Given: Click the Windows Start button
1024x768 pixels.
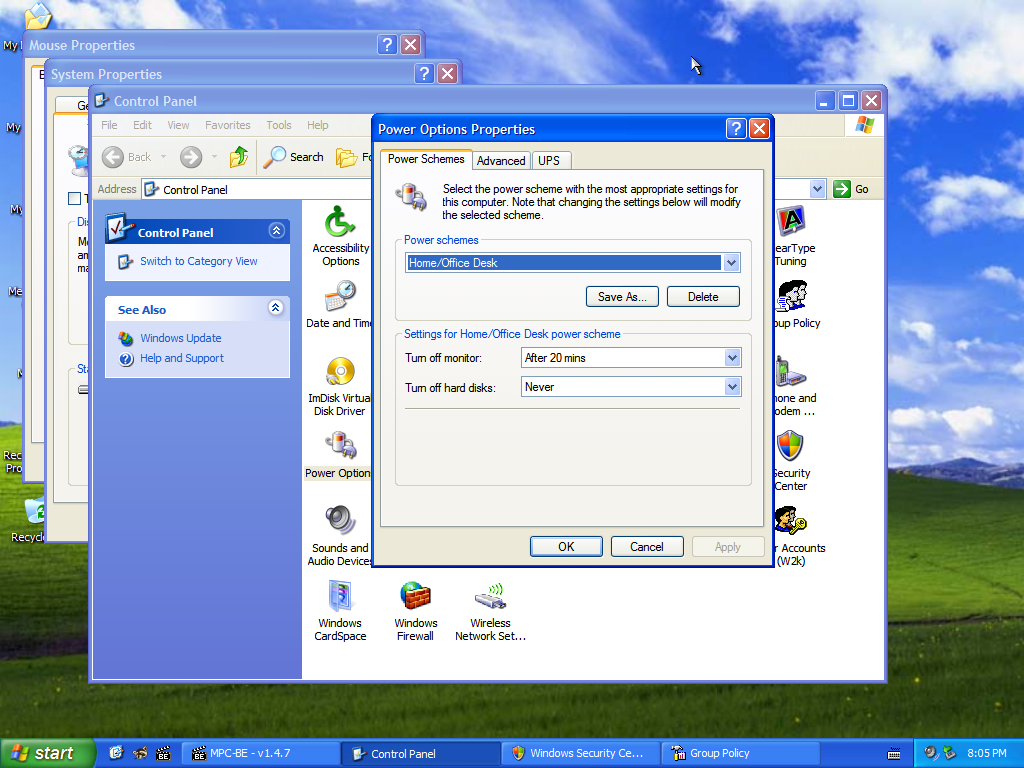Looking at the screenshot, I should [46, 753].
